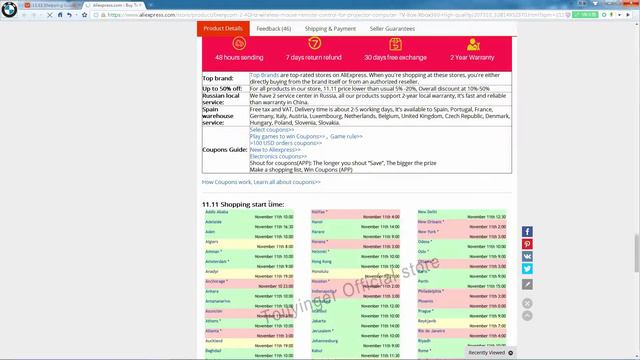Click the play-shaped arrow at toolbar end
This screenshot has width=640, height=360.
pos(628,15)
